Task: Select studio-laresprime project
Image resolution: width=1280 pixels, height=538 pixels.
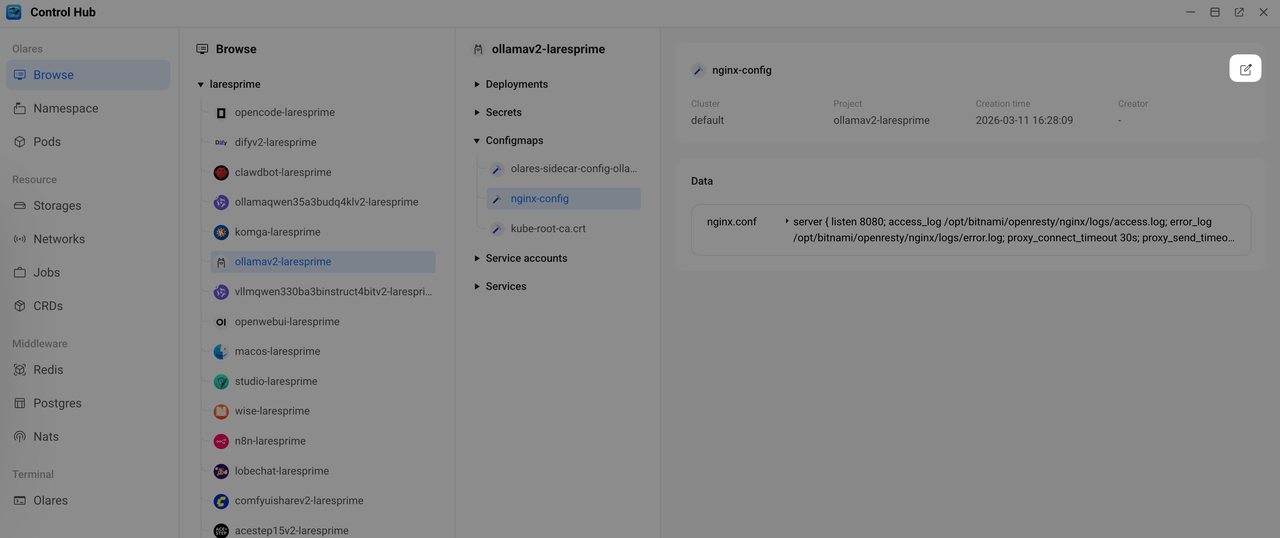Action: 323,381
